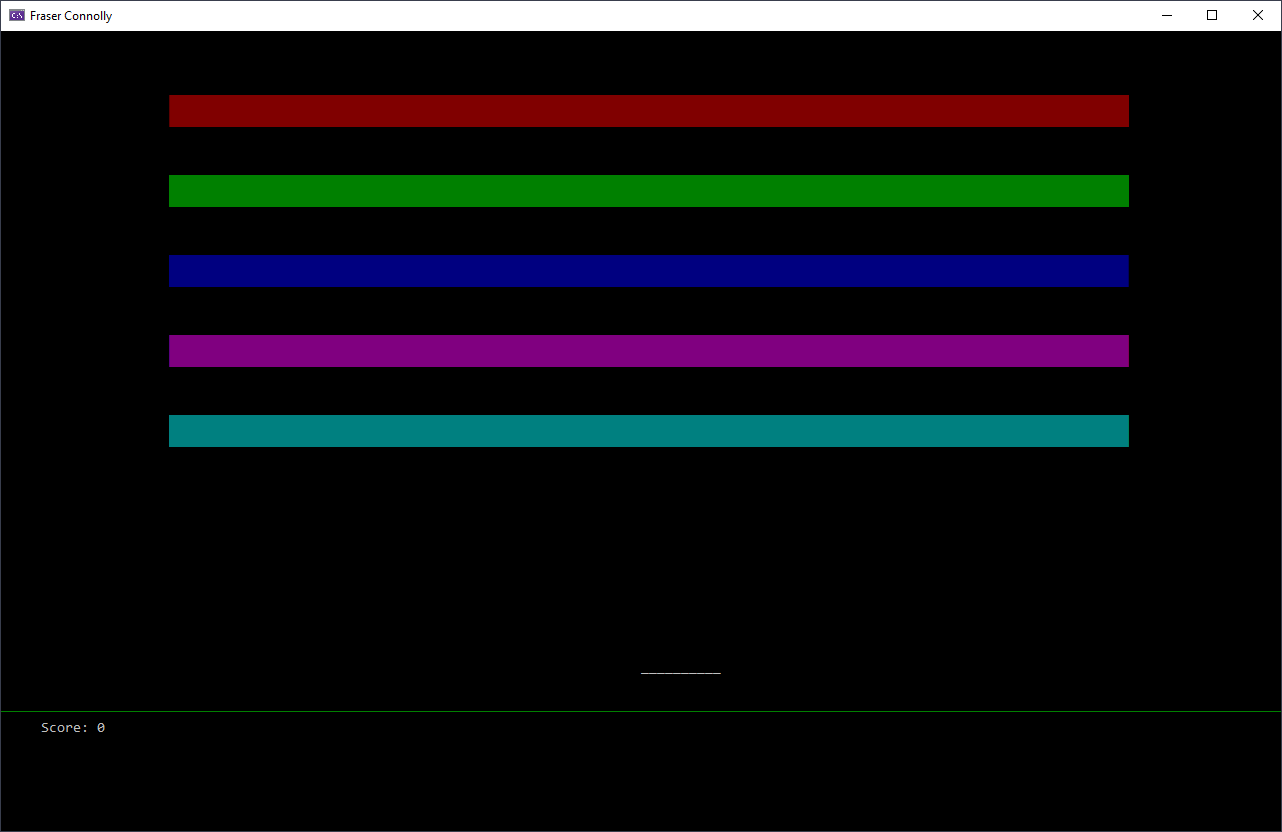The image size is (1282, 832).
Task: Click the white paddle line
Action: (x=680, y=673)
